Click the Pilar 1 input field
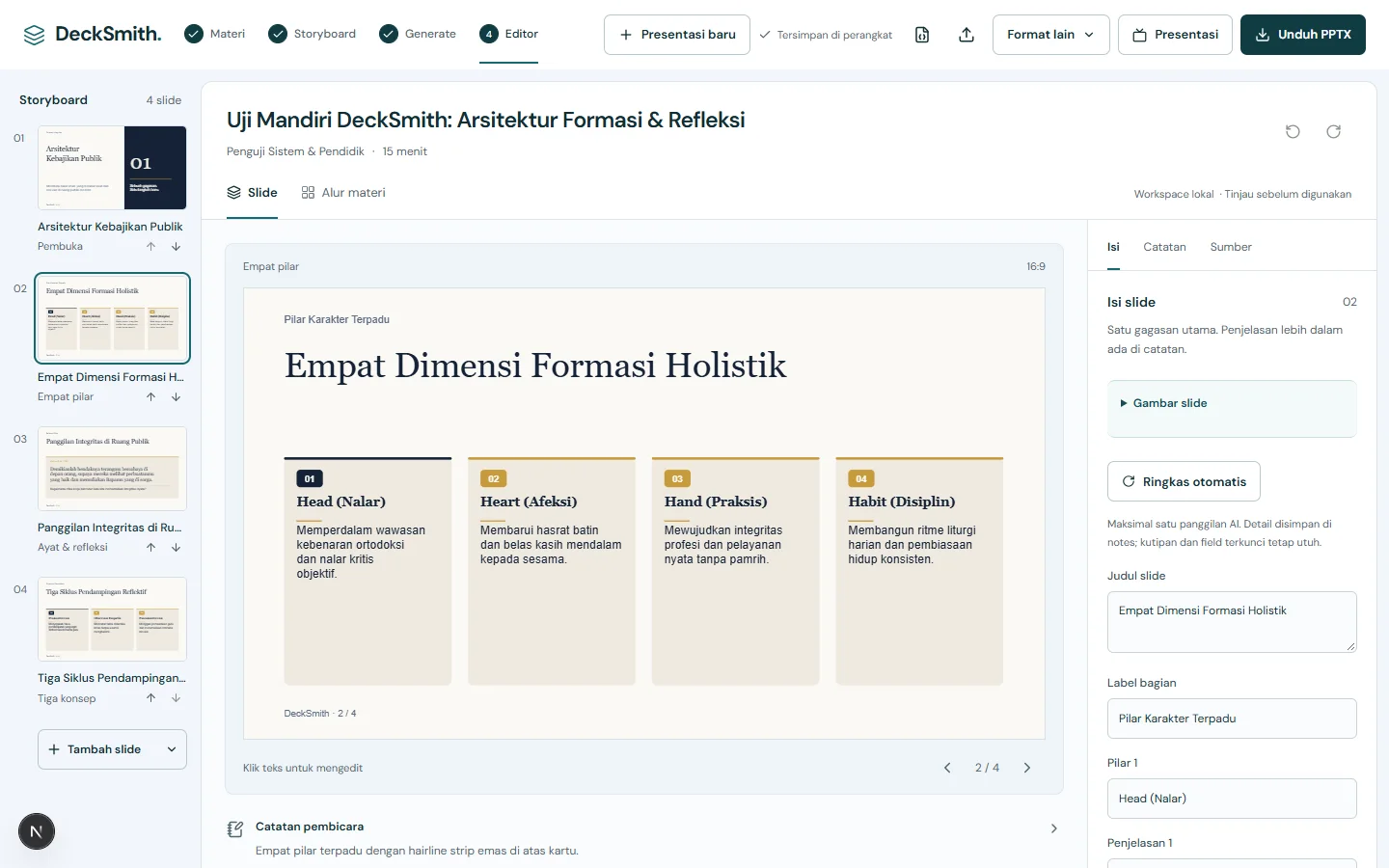The height and width of the screenshot is (868, 1389). point(1232,799)
